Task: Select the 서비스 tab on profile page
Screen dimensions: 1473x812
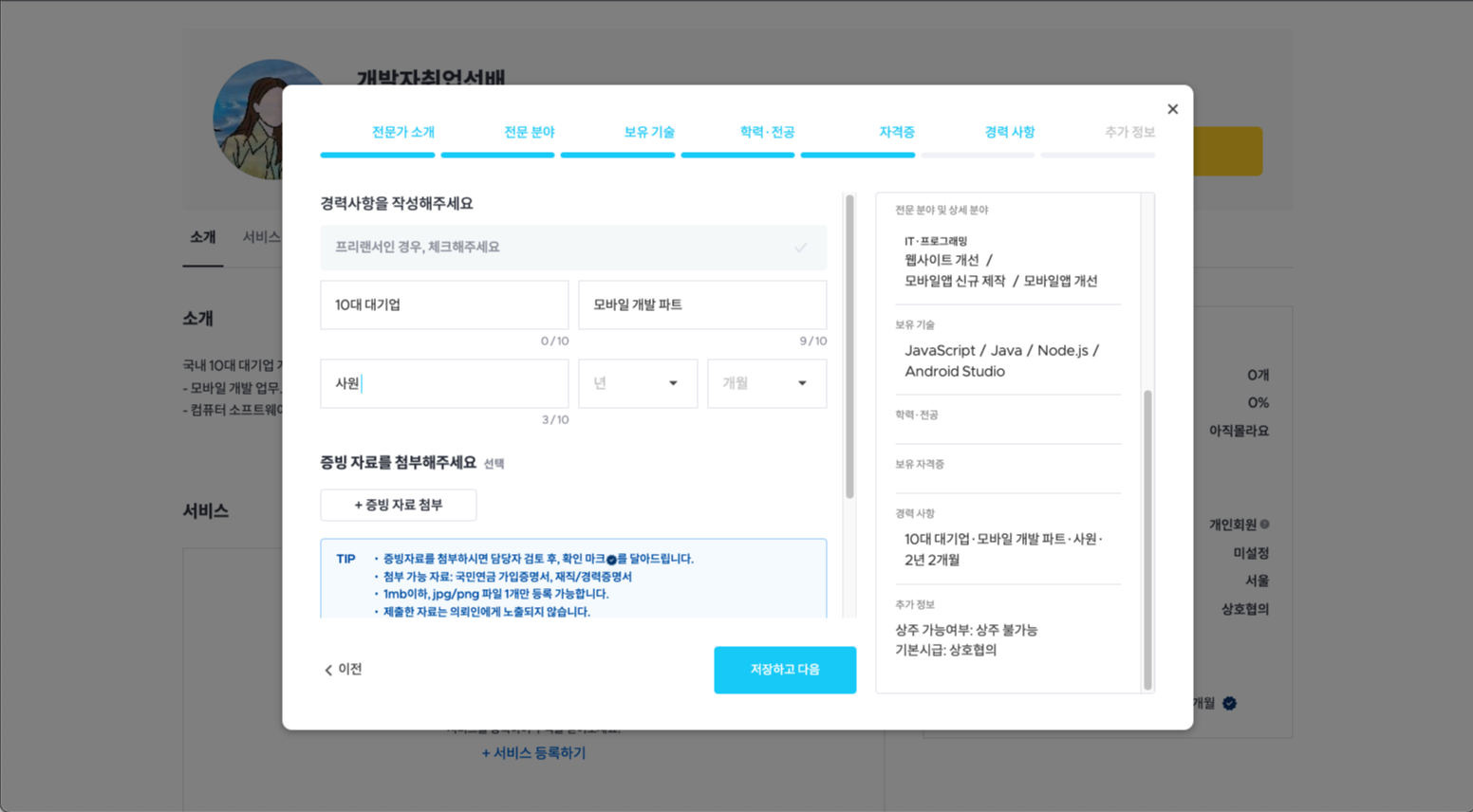Action: click(261, 237)
